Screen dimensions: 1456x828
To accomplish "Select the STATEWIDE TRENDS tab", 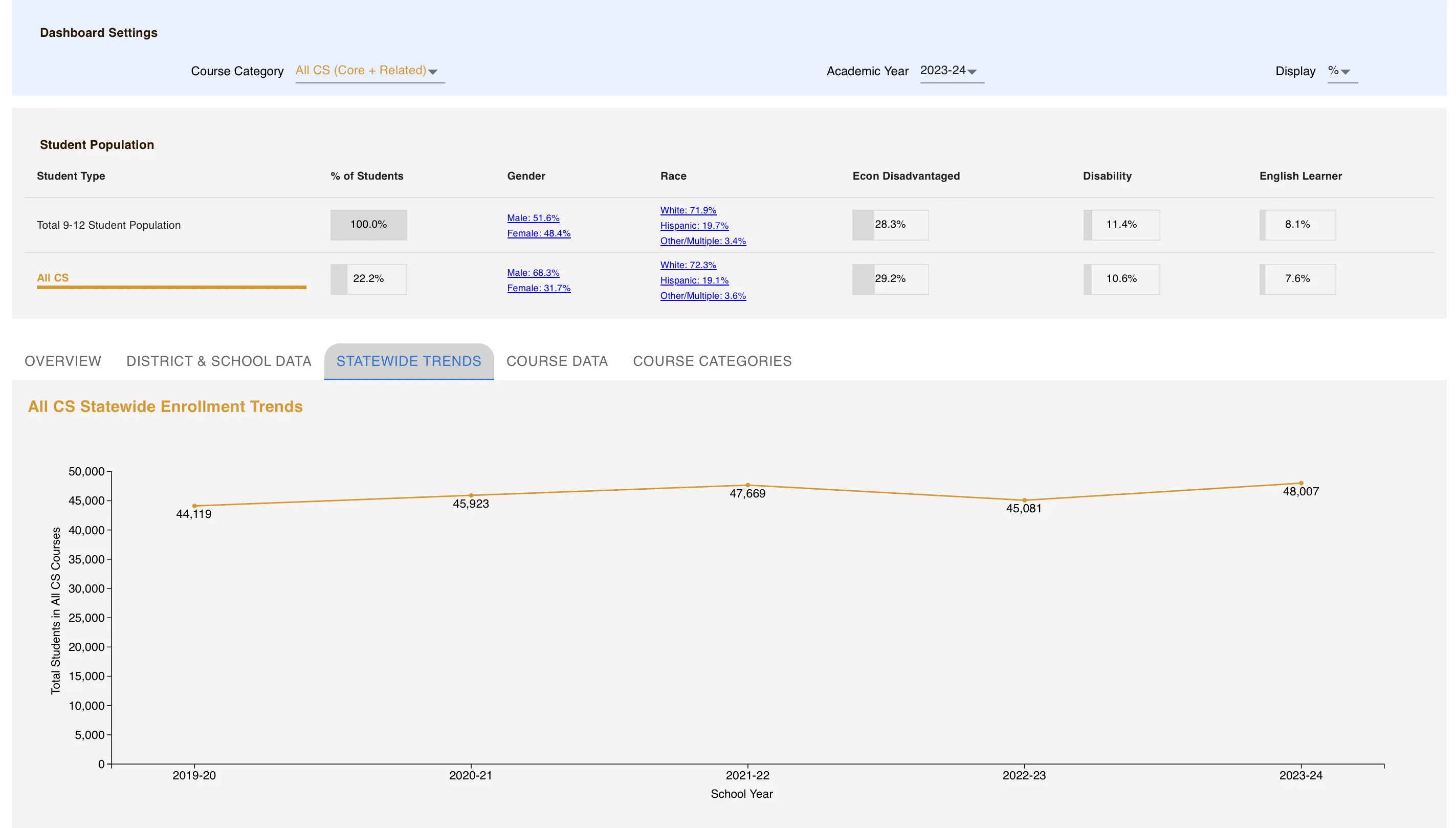I will click(408, 361).
